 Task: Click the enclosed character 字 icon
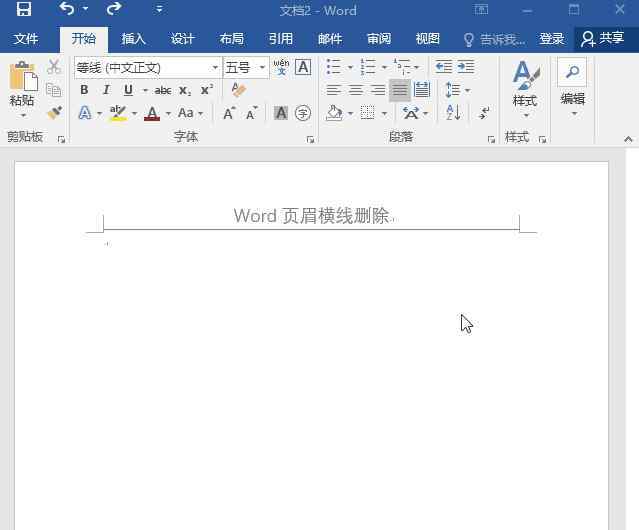(x=303, y=113)
